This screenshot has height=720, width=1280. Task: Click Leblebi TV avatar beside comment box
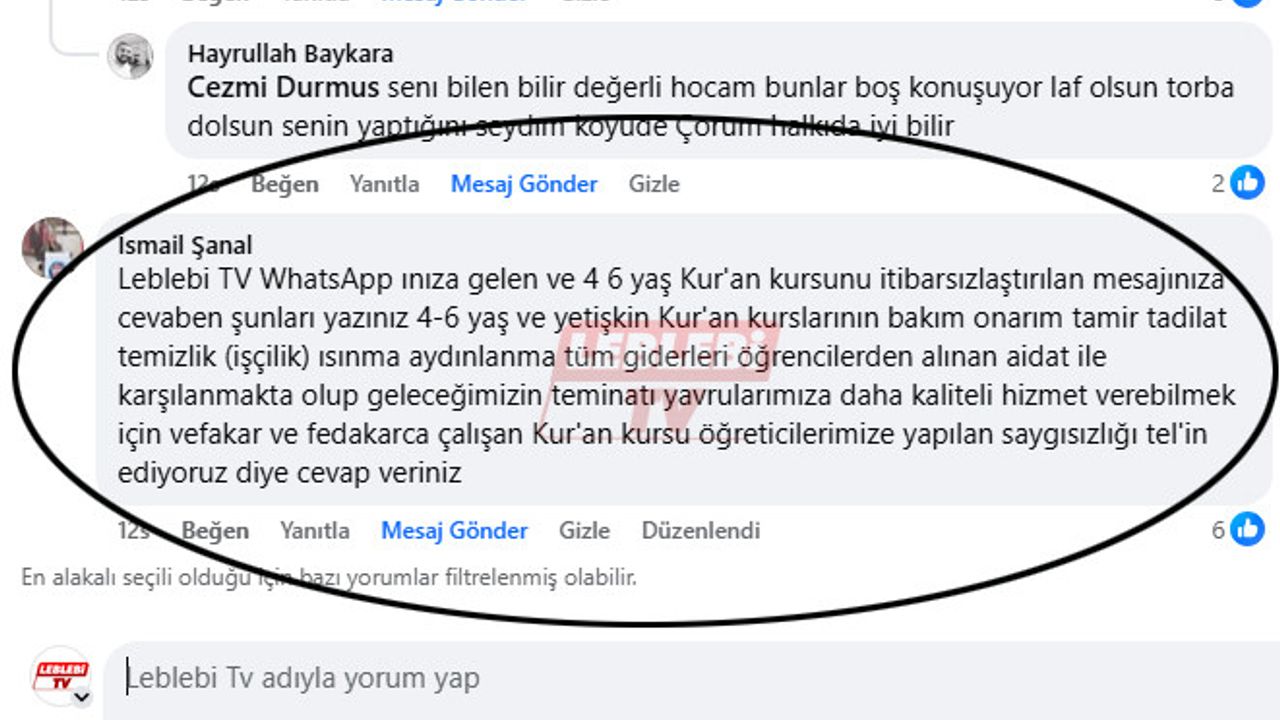coord(60,675)
